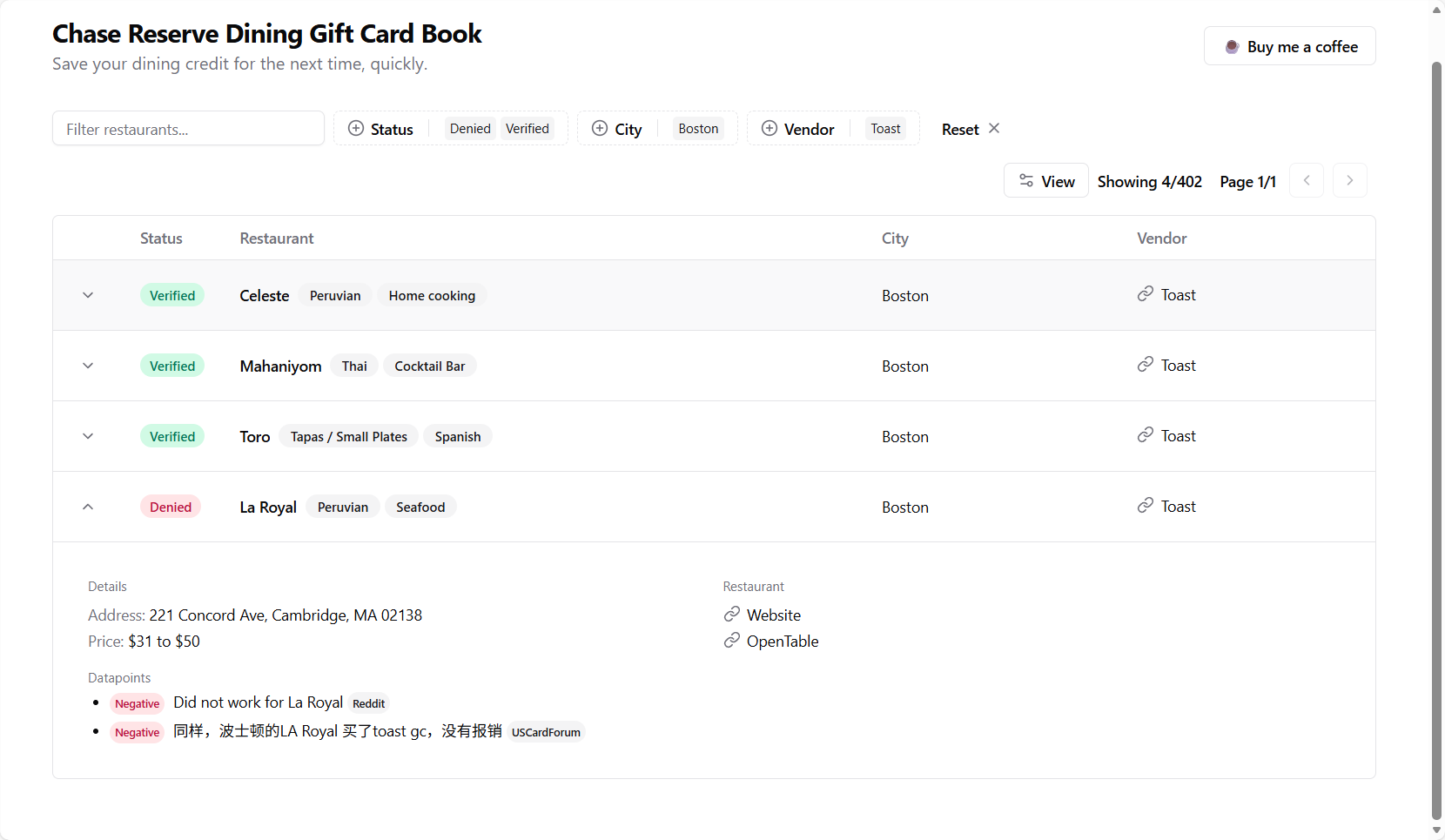The image size is (1445, 840).
Task: Open Toast vendor link for Toro
Action: point(1178,436)
